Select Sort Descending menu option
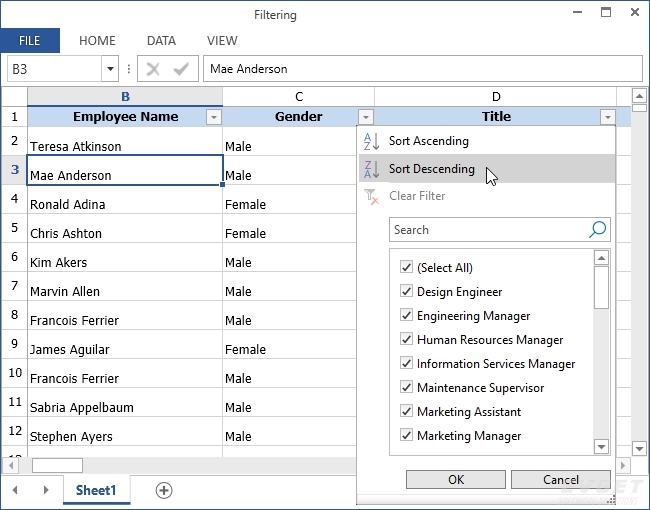 [x=431, y=169]
